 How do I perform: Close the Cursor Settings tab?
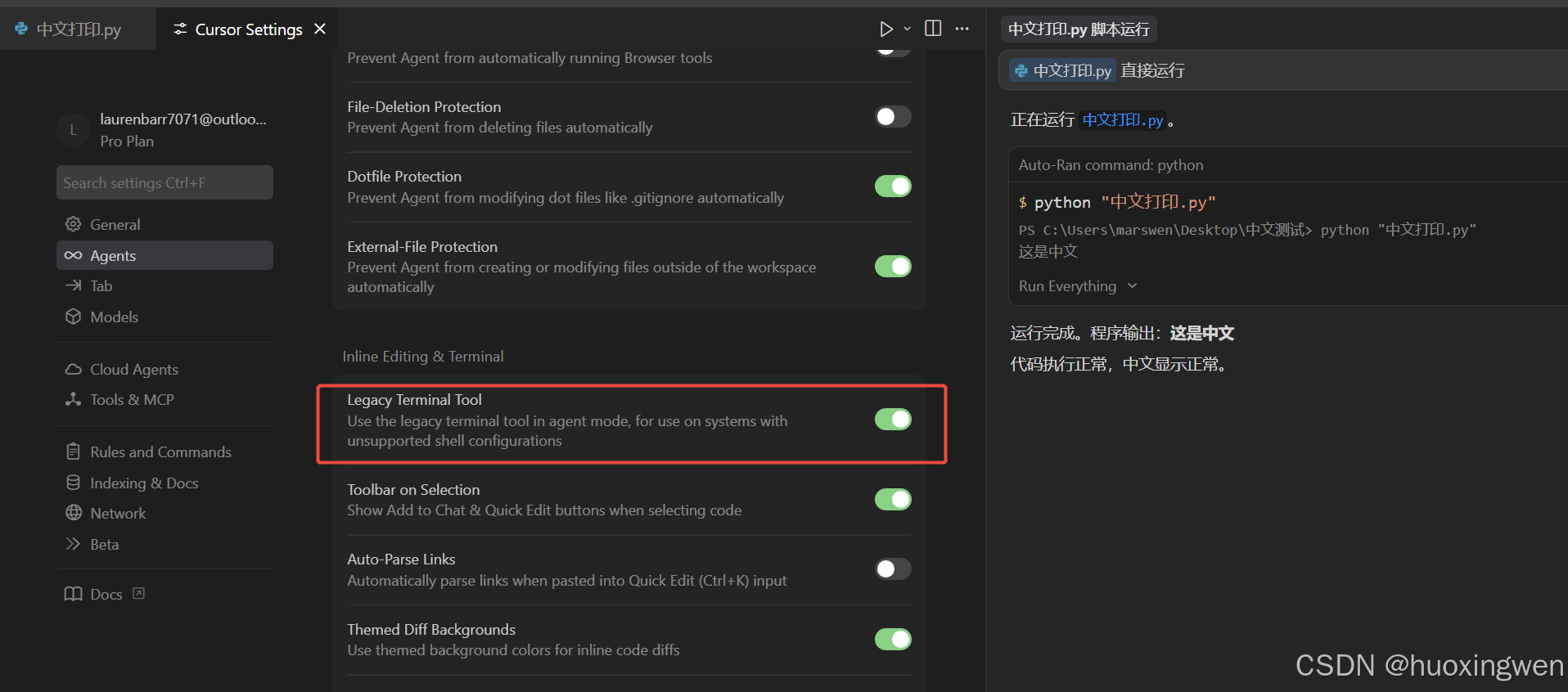(x=320, y=29)
